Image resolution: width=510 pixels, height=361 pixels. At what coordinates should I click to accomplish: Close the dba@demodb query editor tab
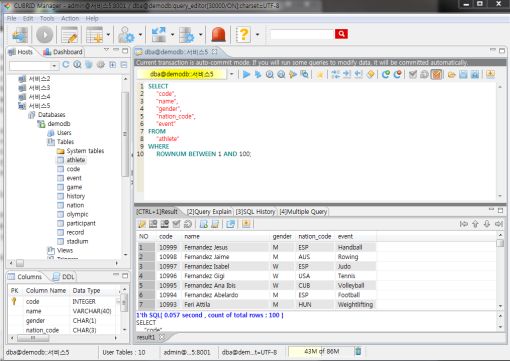pos(214,52)
